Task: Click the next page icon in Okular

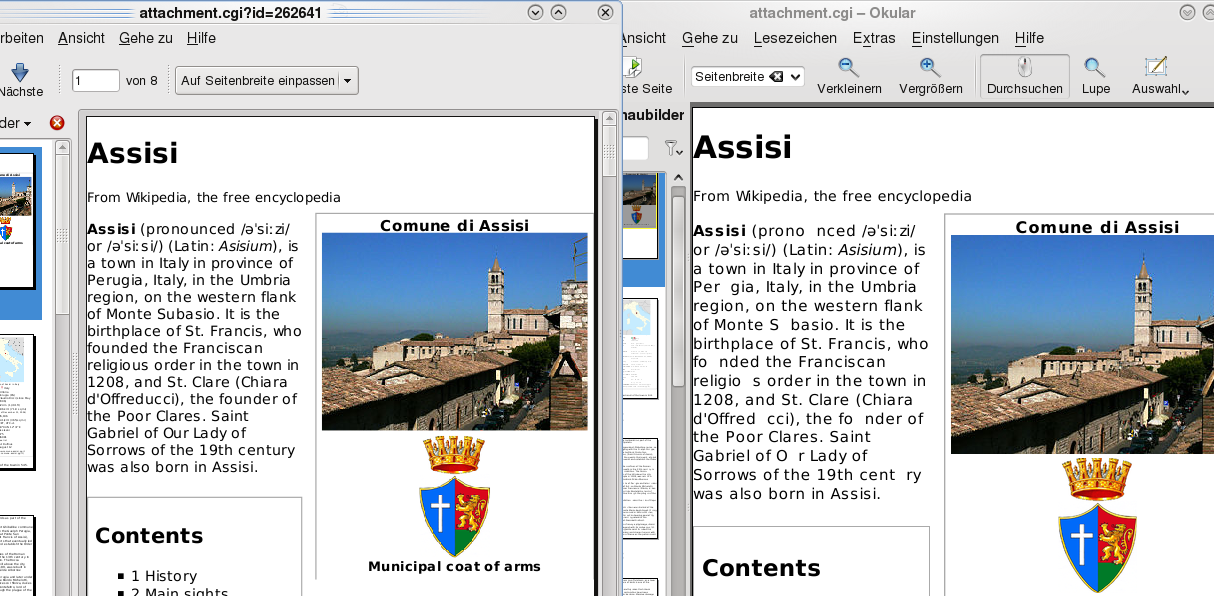Action: [633, 68]
